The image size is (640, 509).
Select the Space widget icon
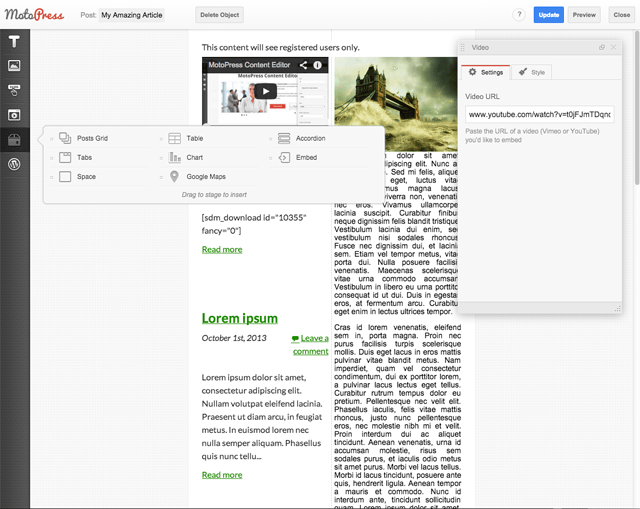pos(65,176)
